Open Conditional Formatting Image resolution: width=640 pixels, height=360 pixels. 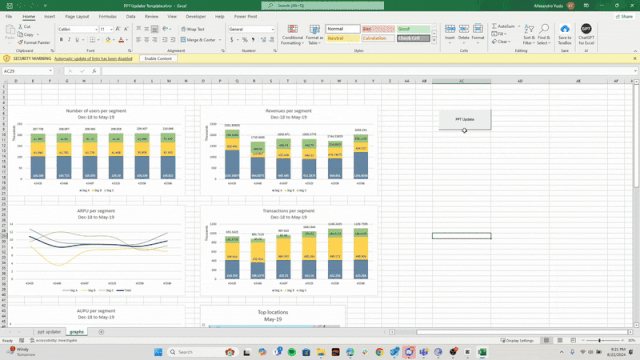pos(292,35)
